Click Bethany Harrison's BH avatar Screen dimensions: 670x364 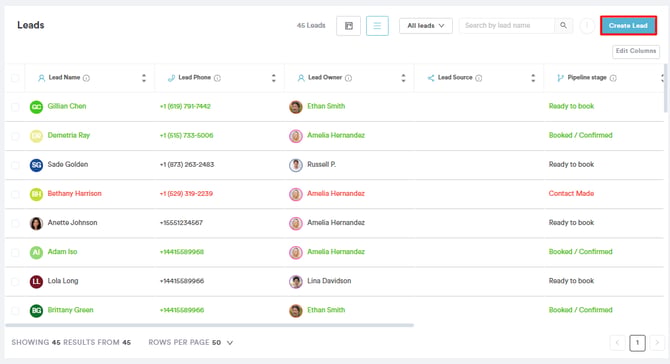[x=36, y=194]
